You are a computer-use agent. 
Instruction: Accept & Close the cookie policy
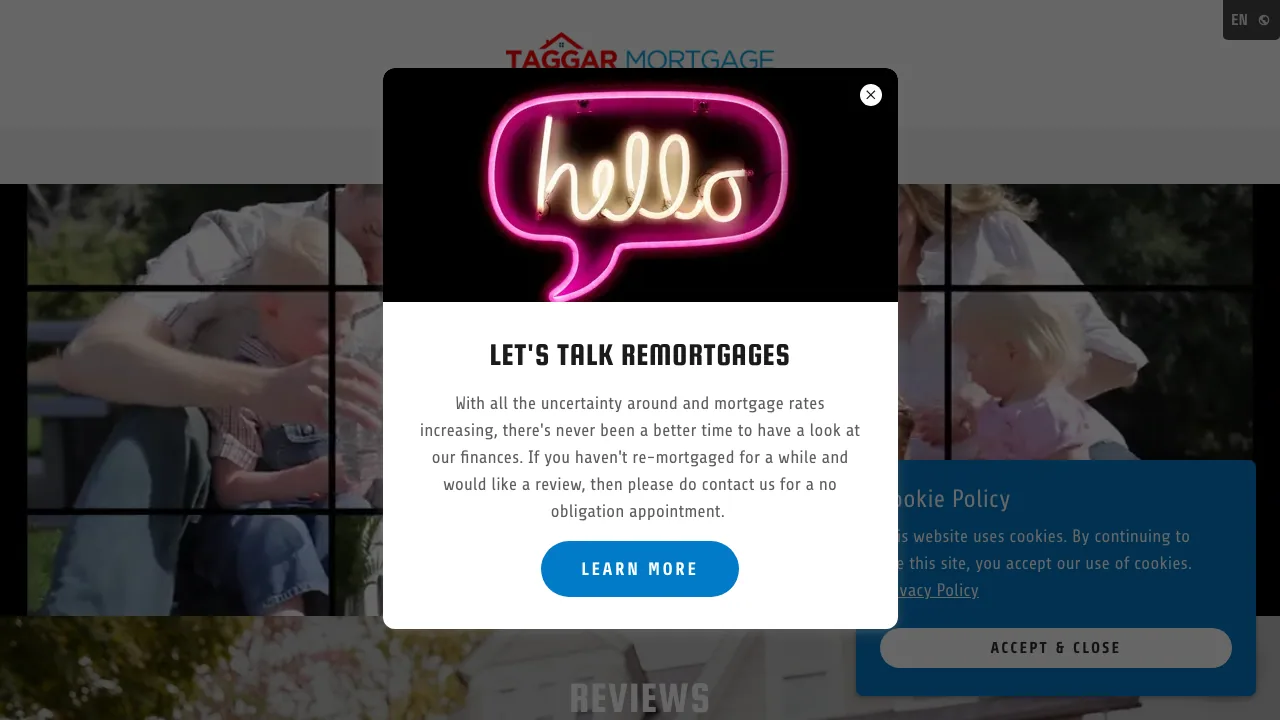click(x=1056, y=648)
